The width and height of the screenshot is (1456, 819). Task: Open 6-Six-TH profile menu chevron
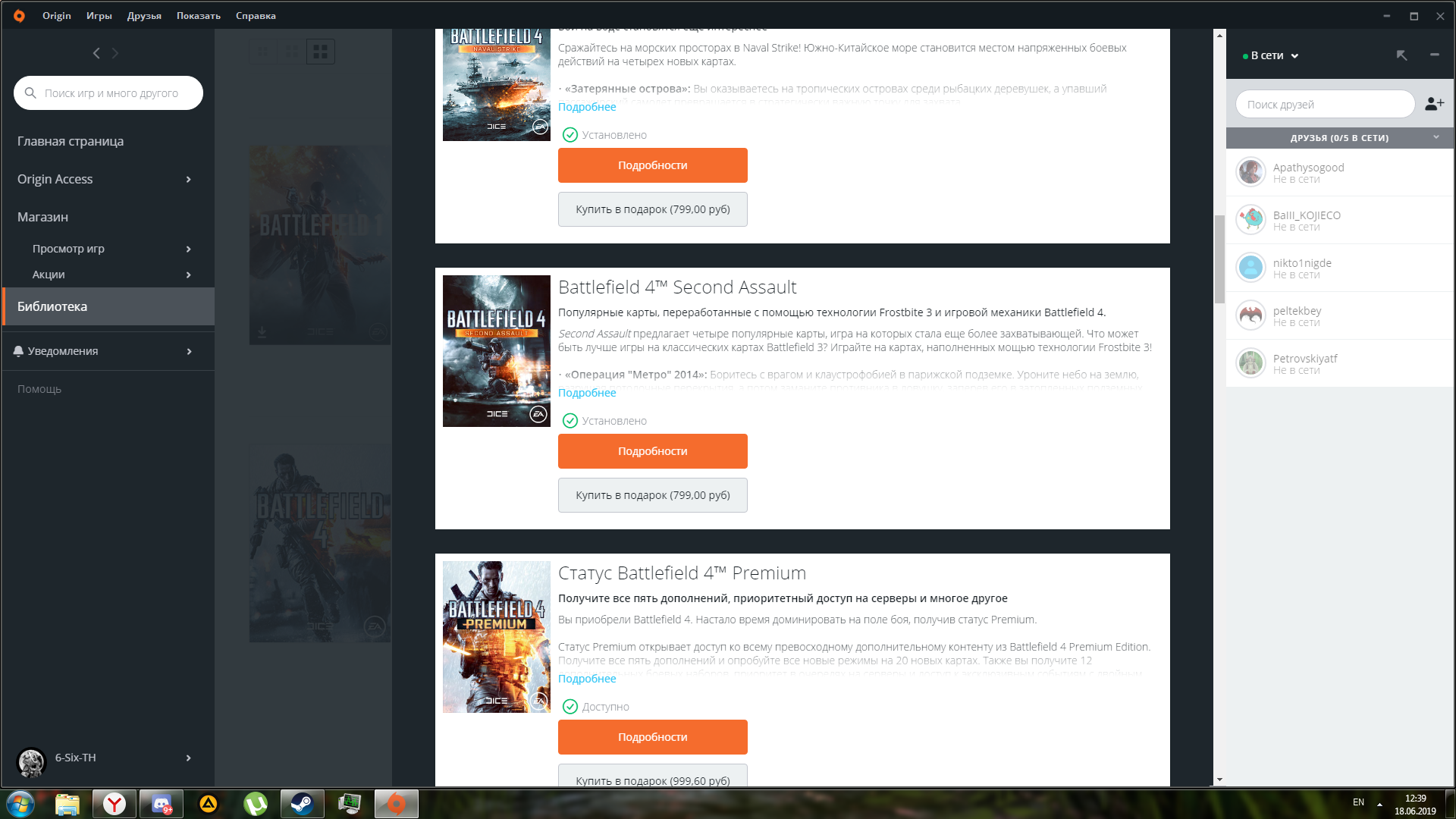189,758
